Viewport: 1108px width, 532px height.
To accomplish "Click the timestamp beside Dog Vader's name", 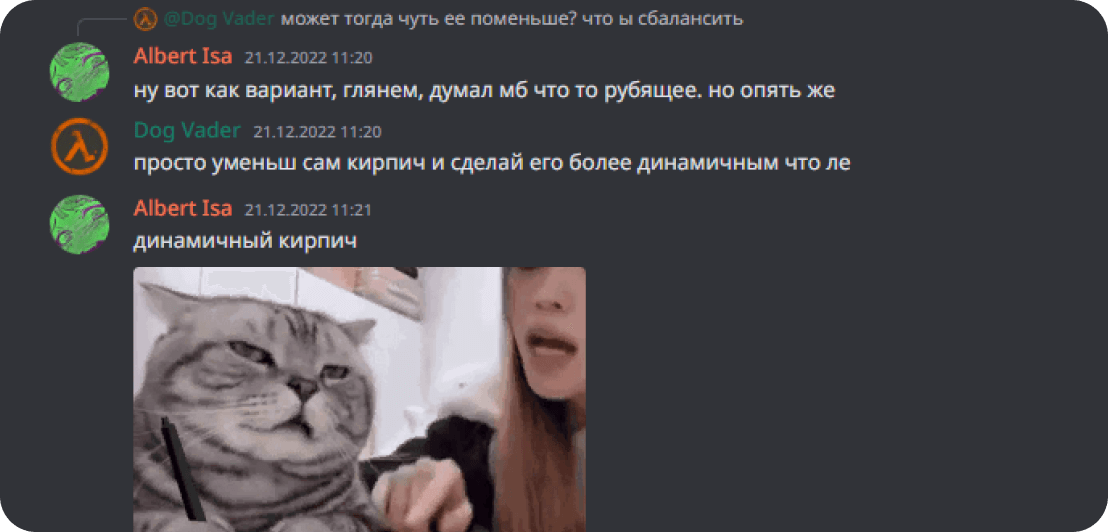I will 317,131.
